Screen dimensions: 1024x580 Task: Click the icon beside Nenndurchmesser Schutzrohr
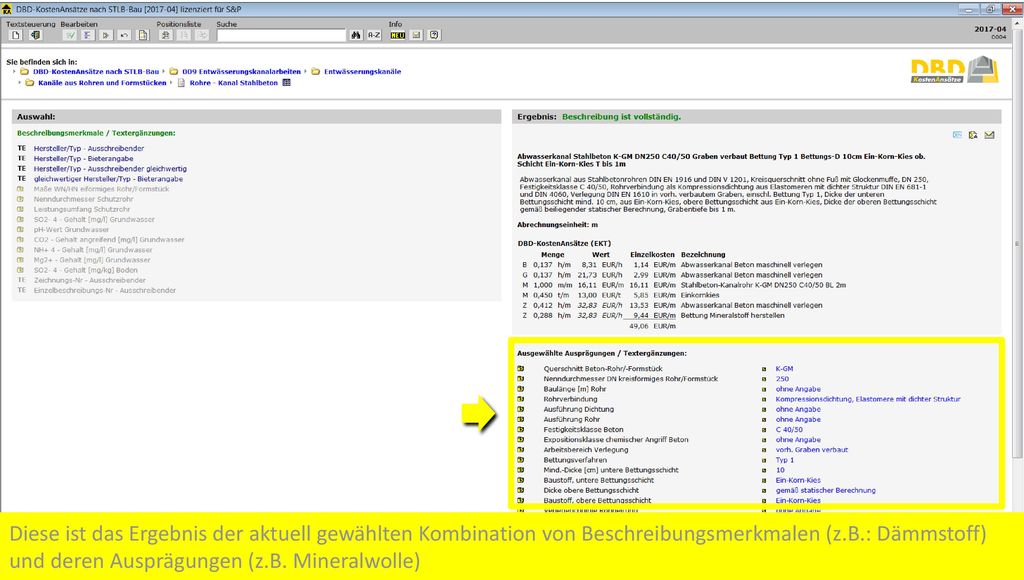[x=20, y=199]
